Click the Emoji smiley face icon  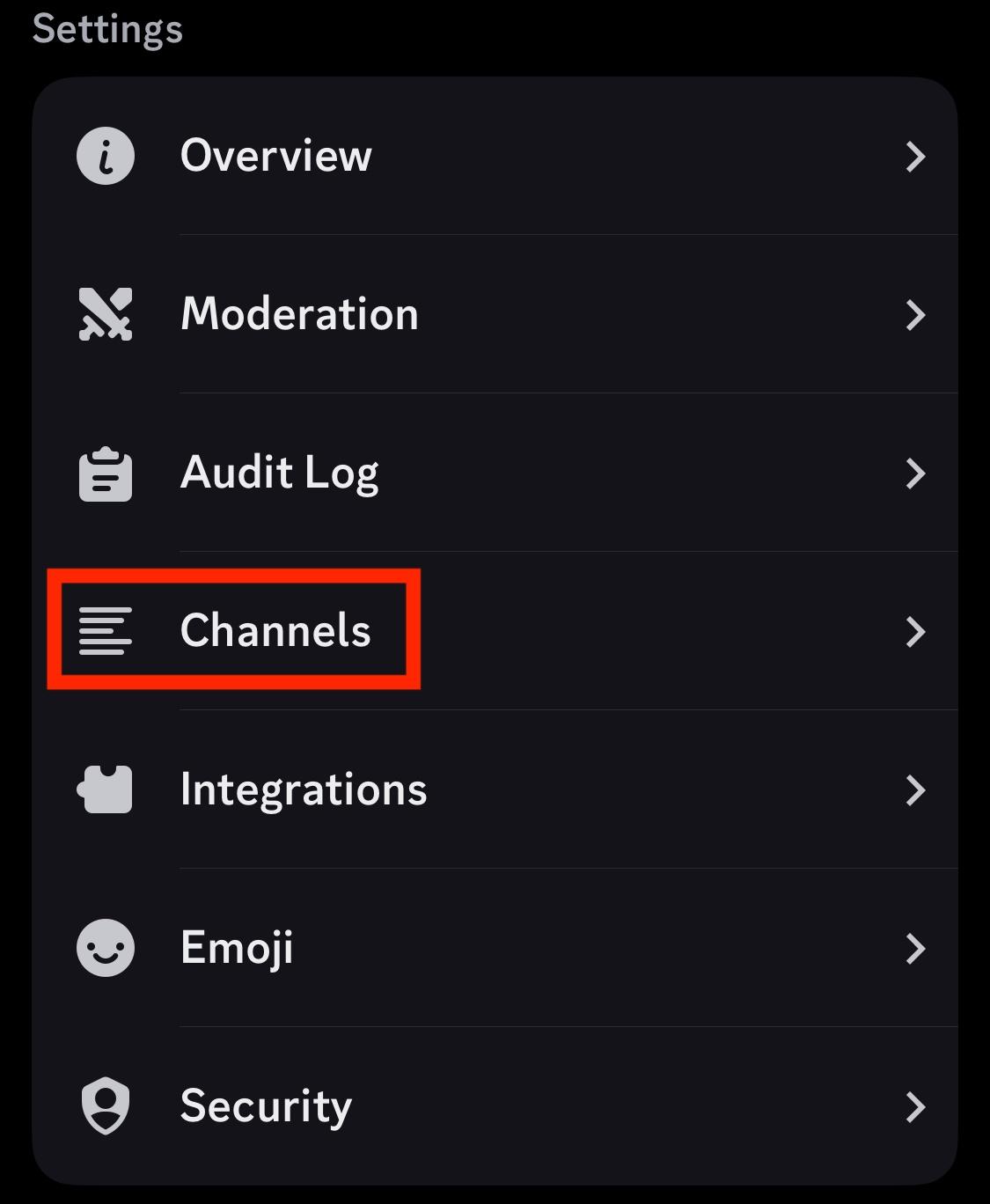(x=106, y=948)
